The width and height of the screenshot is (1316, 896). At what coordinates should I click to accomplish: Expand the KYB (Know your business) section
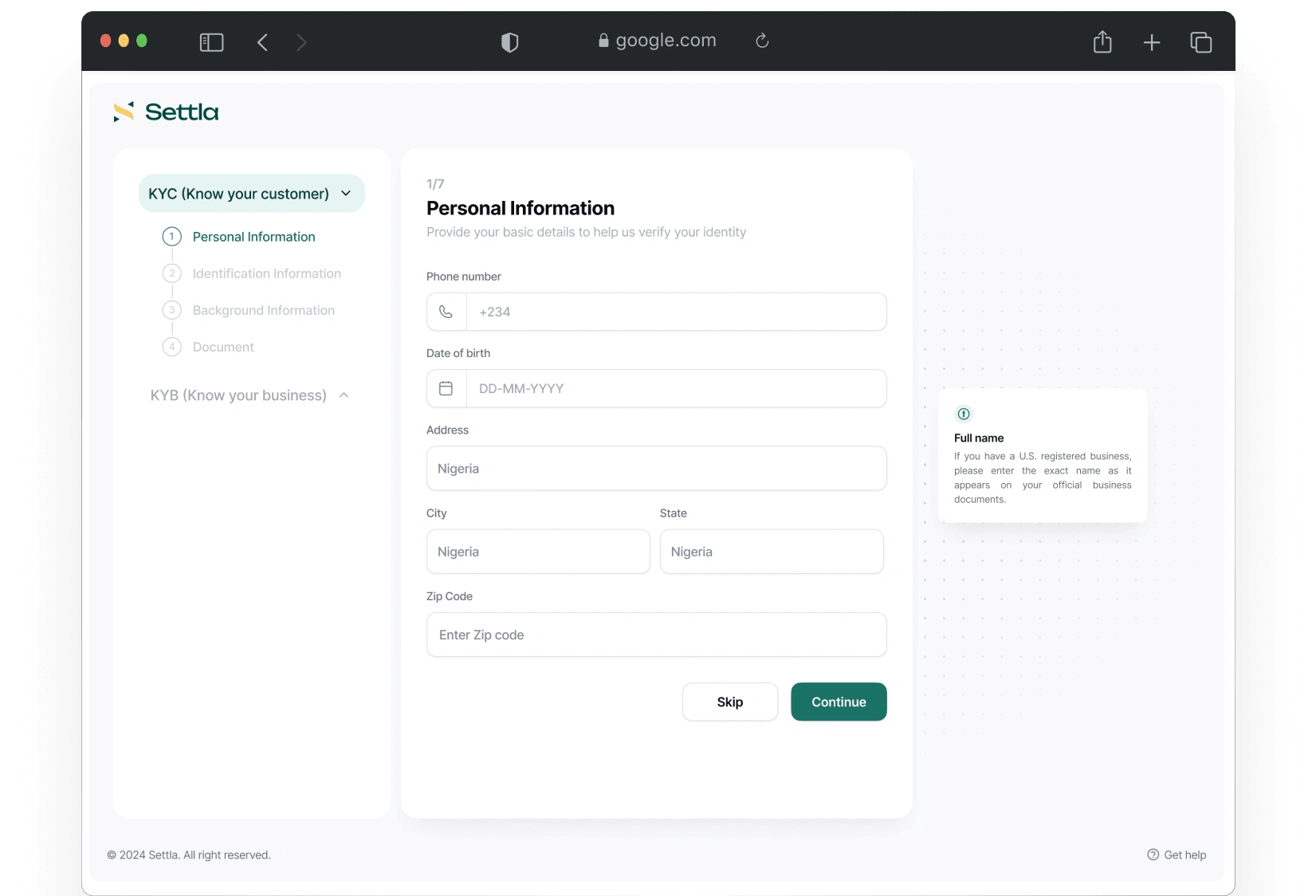(250, 395)
